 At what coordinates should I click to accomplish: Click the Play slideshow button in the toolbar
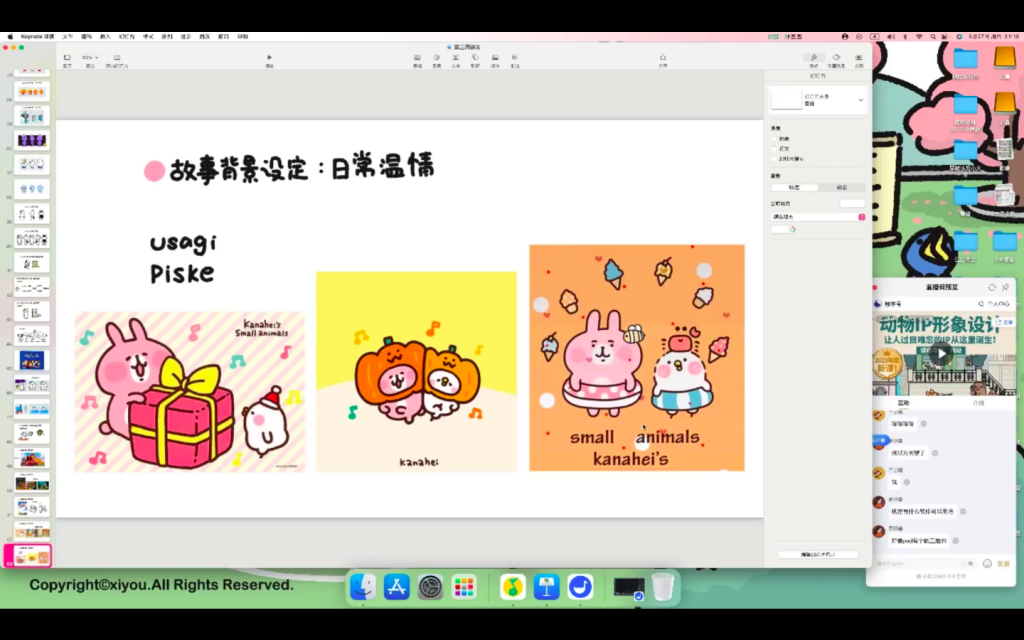[269, 58]
